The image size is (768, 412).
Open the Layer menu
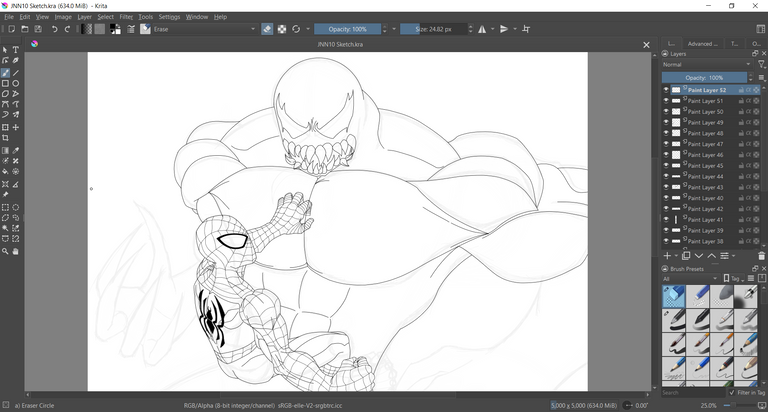pyautogui.click(x=84, y=17)
